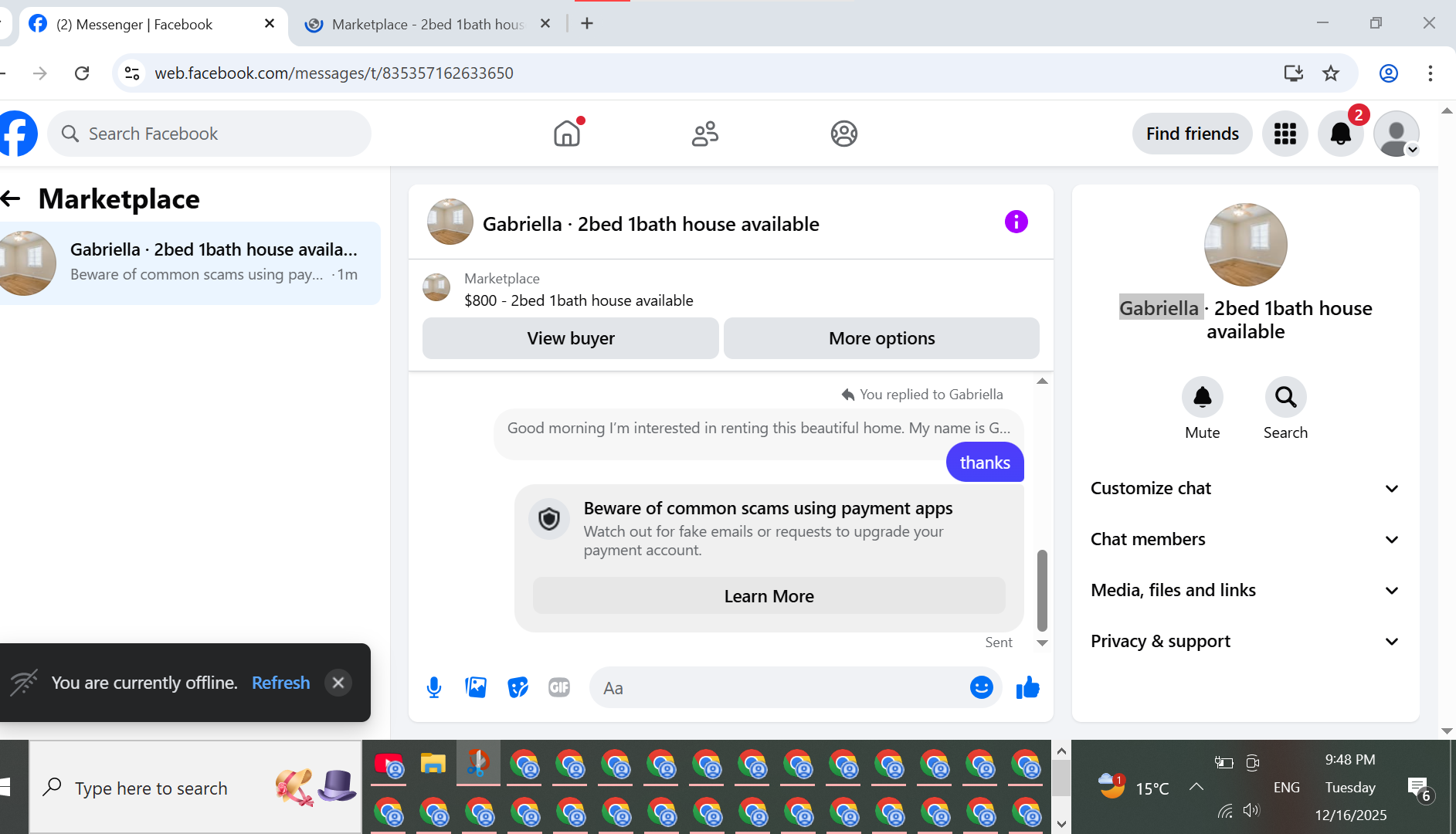Open conversation information purple icon
This screenshot has width=1456, height=834.
[x=1016, y=222]
